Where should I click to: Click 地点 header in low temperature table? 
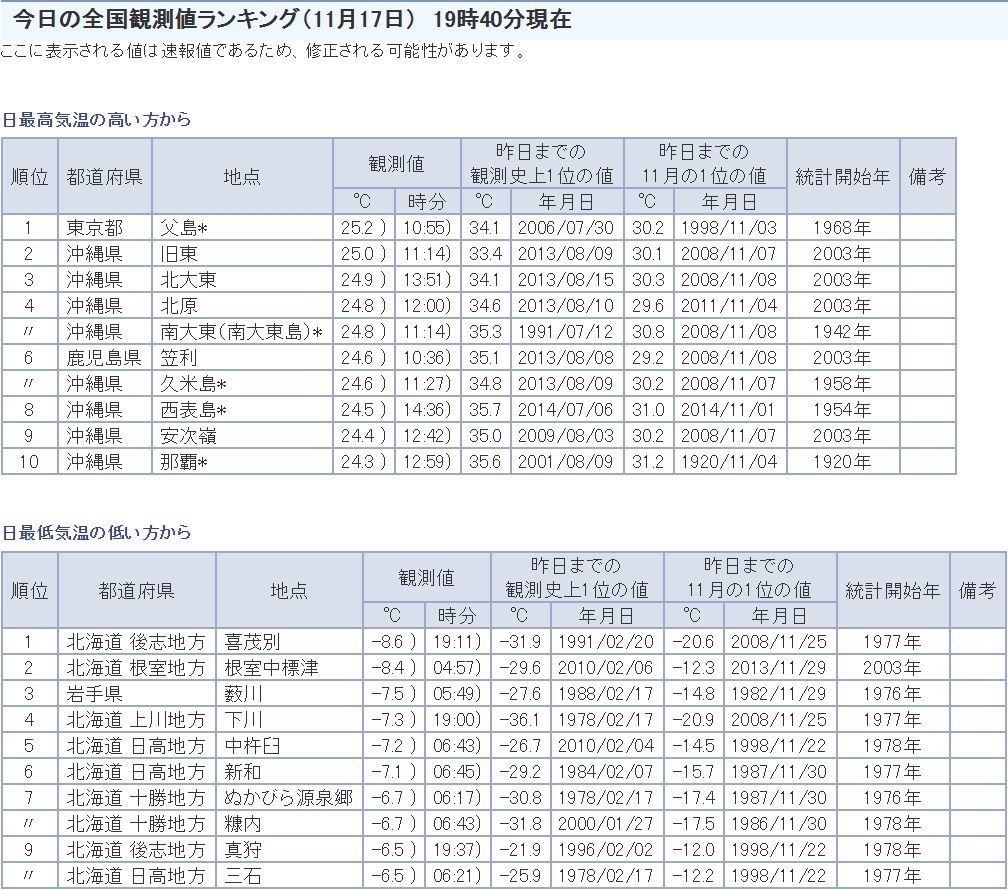289,590
